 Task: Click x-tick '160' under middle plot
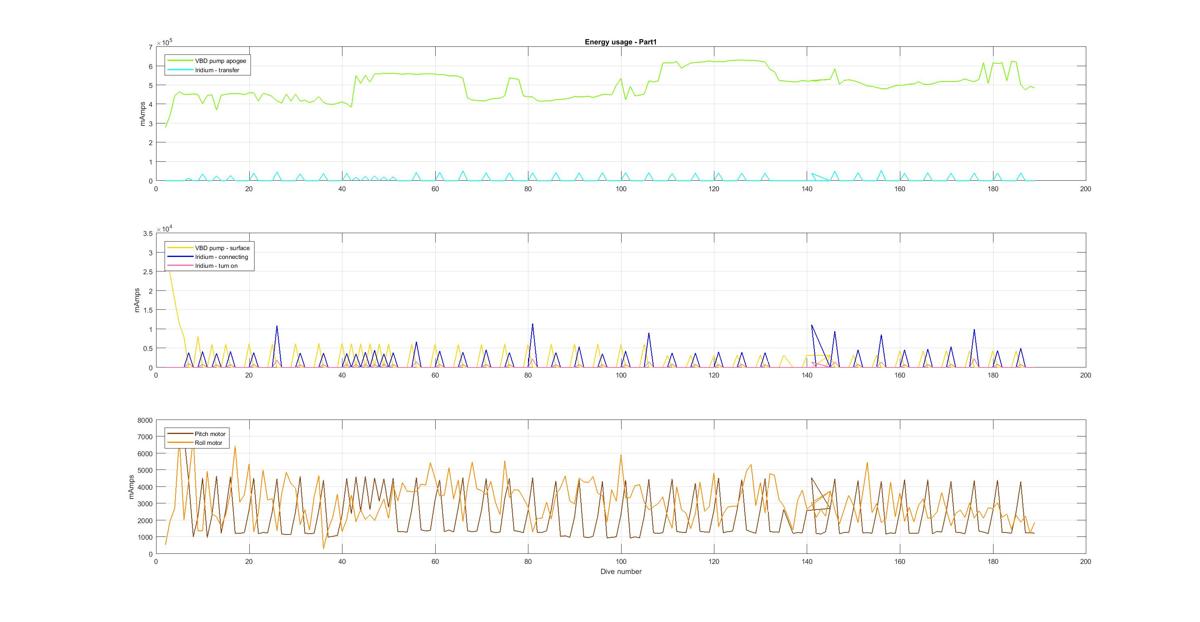[x=900, y=375]
